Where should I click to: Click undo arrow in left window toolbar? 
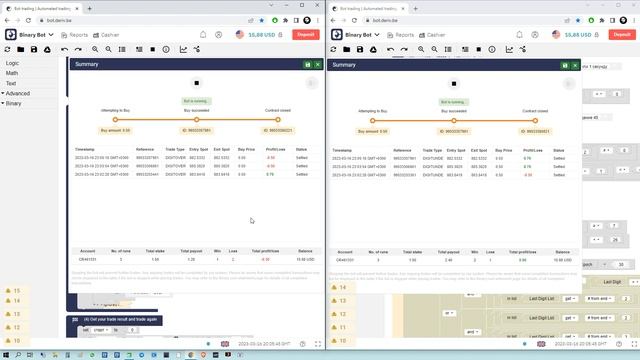coord(64,49)
